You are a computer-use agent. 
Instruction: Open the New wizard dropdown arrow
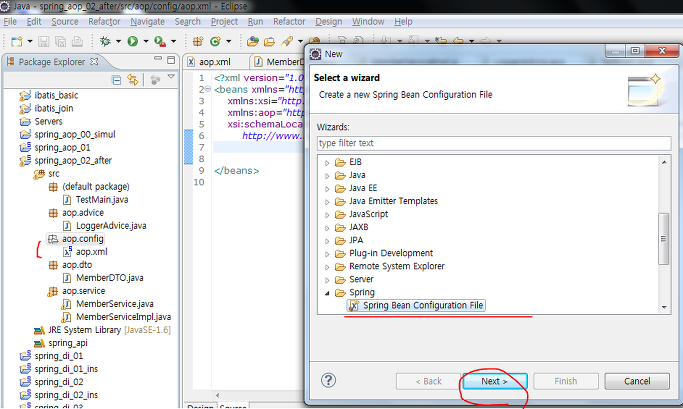pyautogui.click(x=30, y=41)
